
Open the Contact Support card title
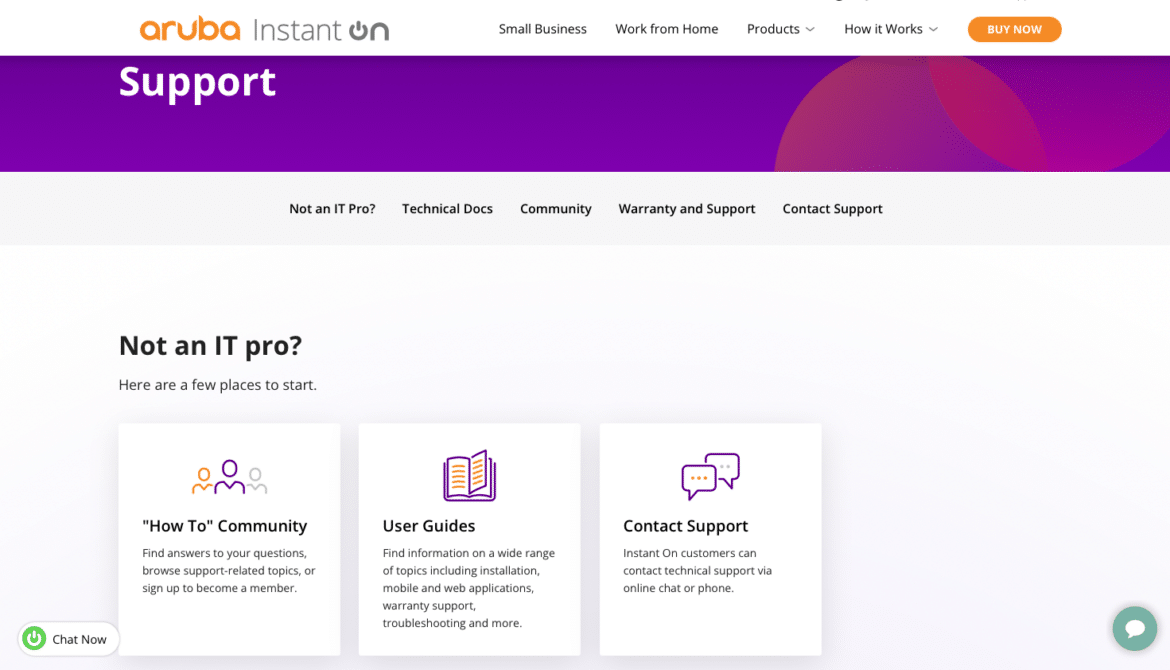(x=685, y=526)
